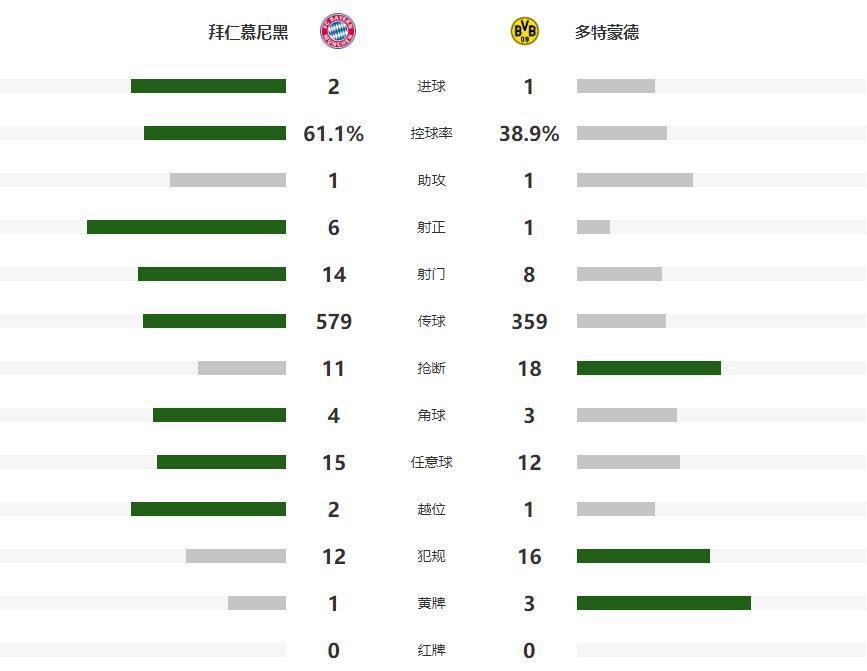This screenshot has width=867, height=671.
Task: Select the 射门 shots stat label
Action: 431,274
